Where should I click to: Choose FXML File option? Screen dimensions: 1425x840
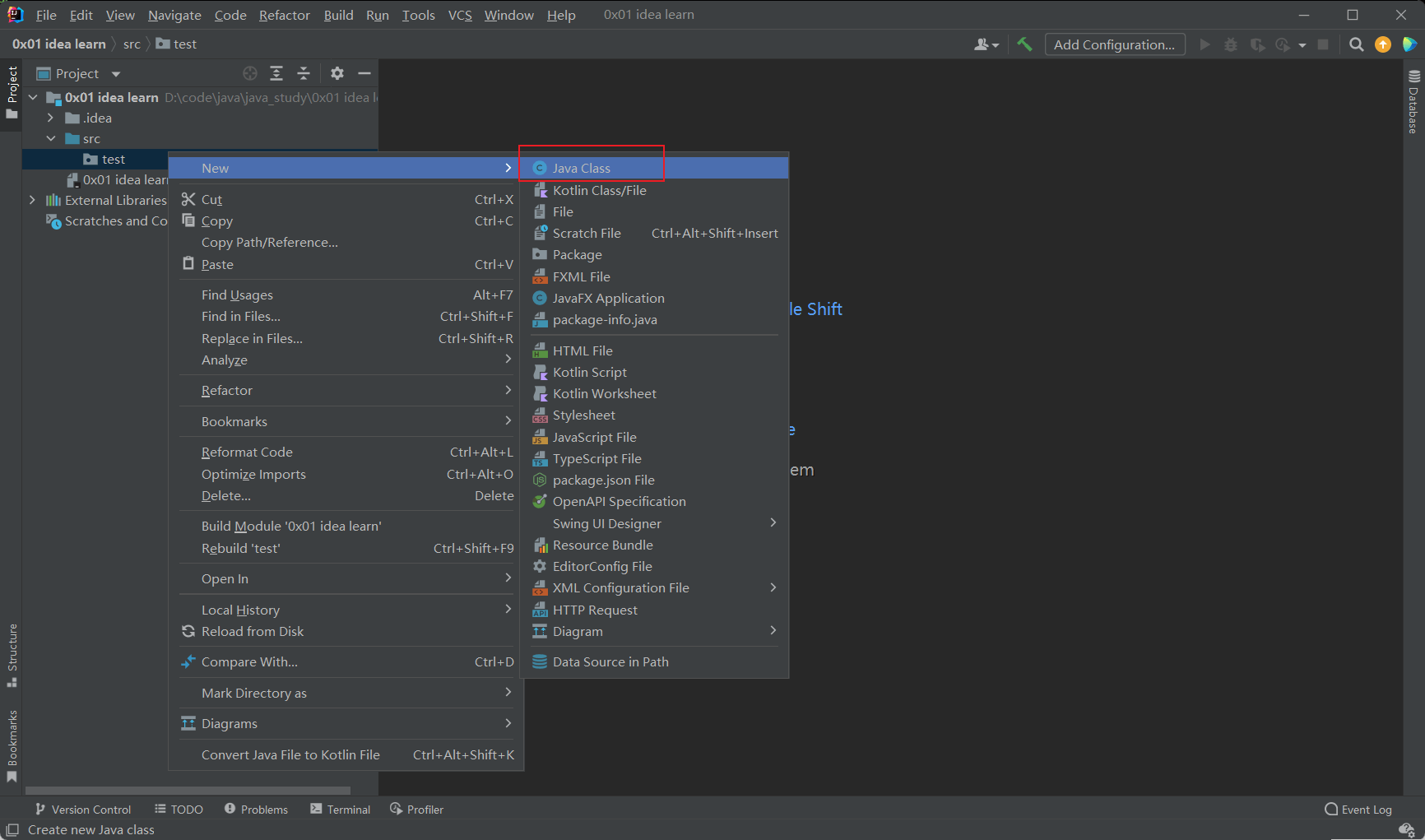(x=654, y=276)
